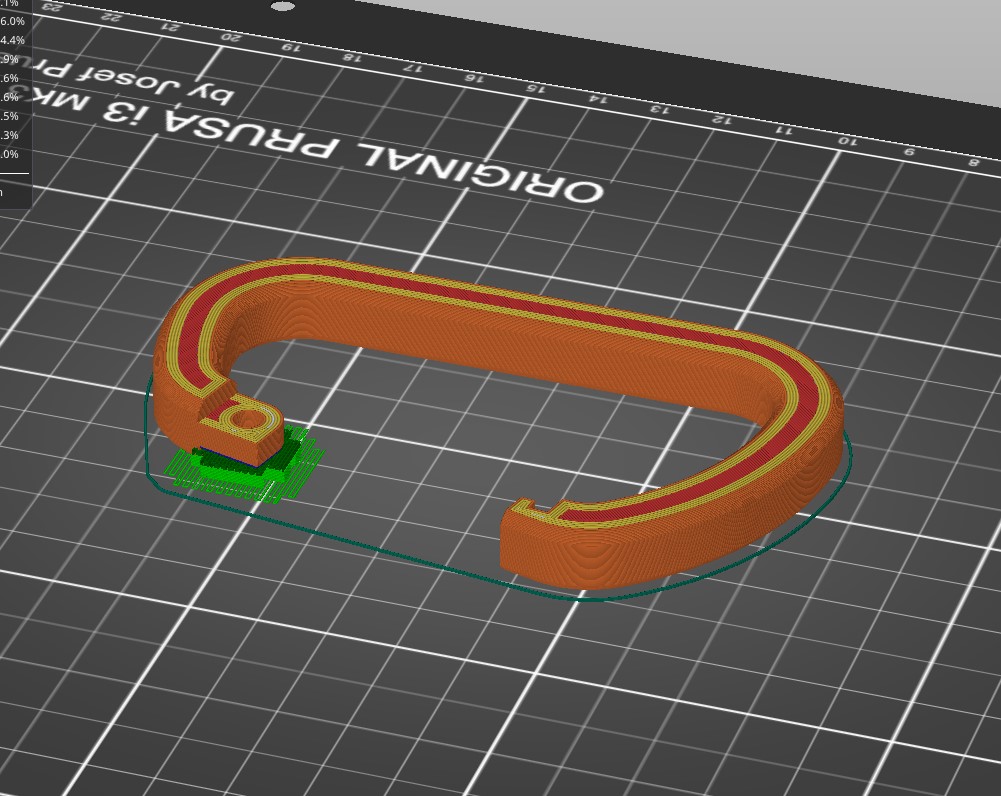Toggle the first 0.6% legend row

[x=15, y=80]
